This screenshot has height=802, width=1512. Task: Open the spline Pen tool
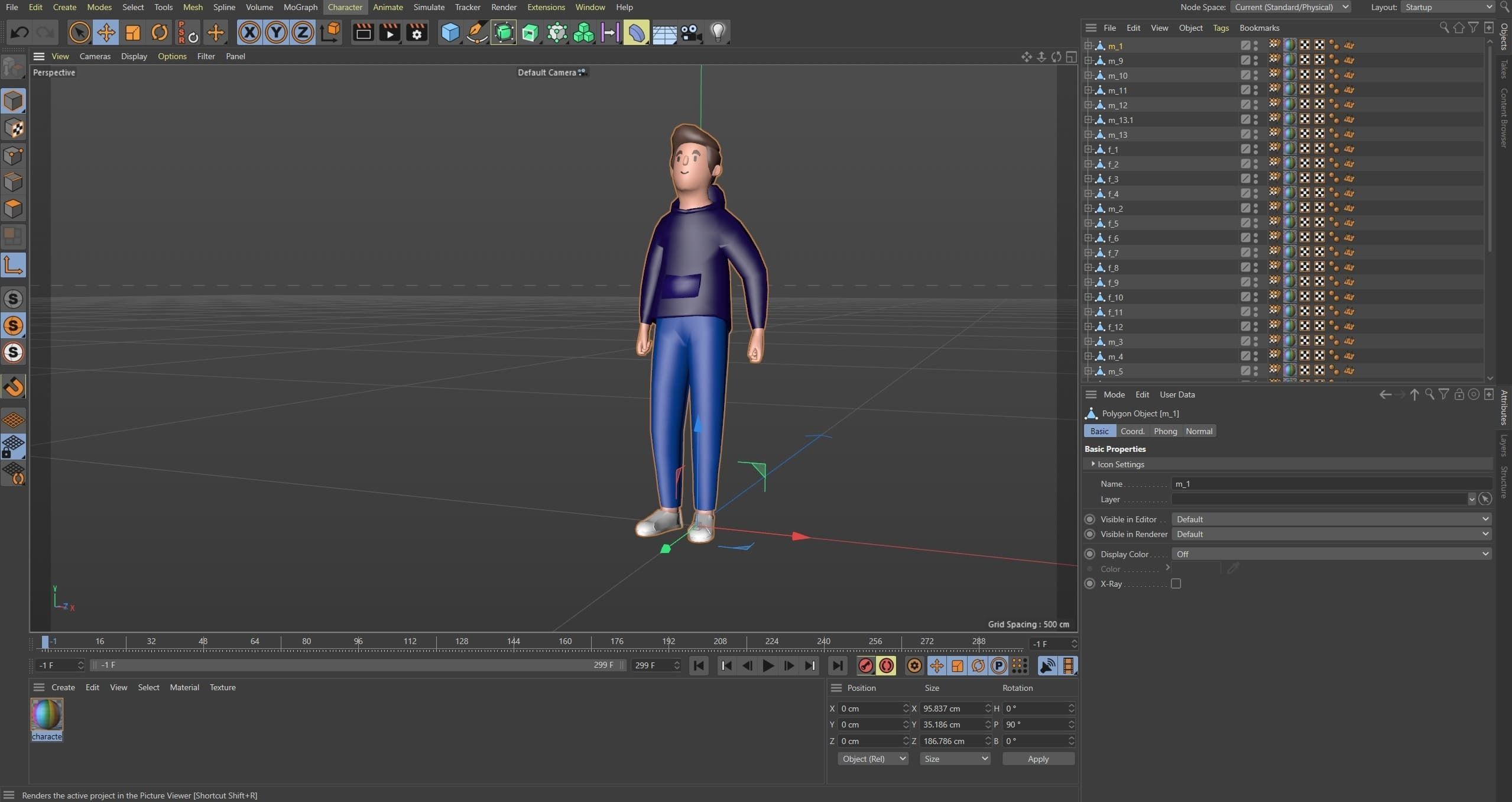coord(476,33)
